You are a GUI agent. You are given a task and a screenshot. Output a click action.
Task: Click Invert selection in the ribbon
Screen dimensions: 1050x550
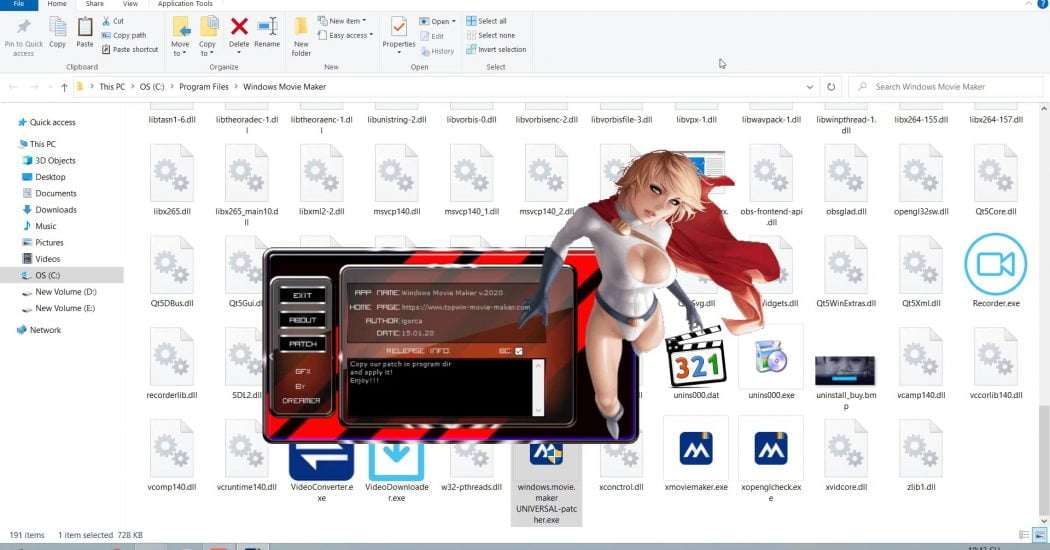(496, 49)
